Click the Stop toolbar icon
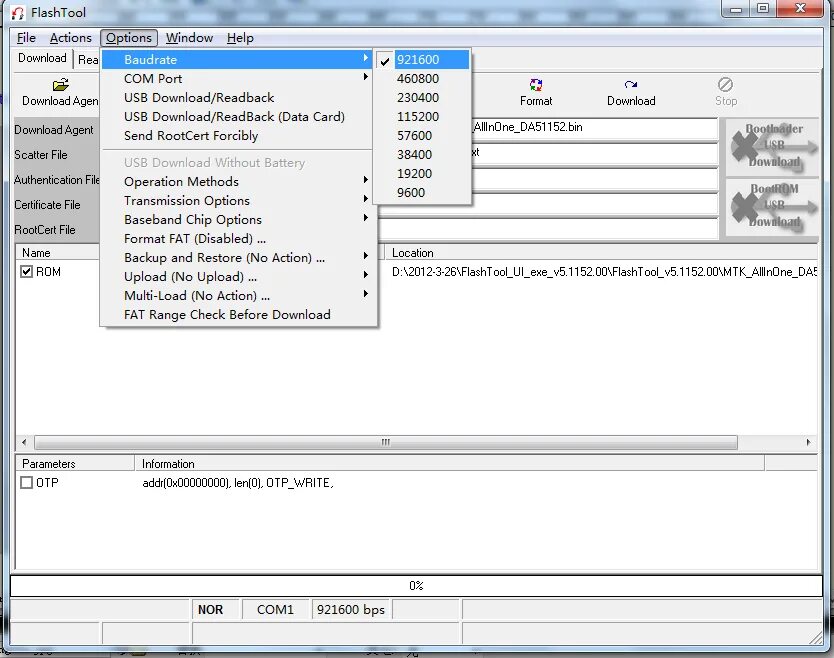Image resolution: width=834 pixels, height=658 pixels. tap(725, 85)
